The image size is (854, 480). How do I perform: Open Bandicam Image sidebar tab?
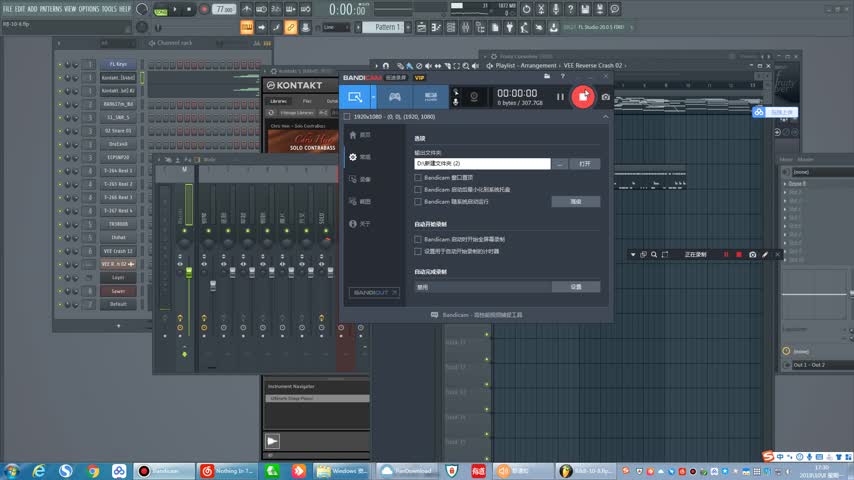[361, 202]
